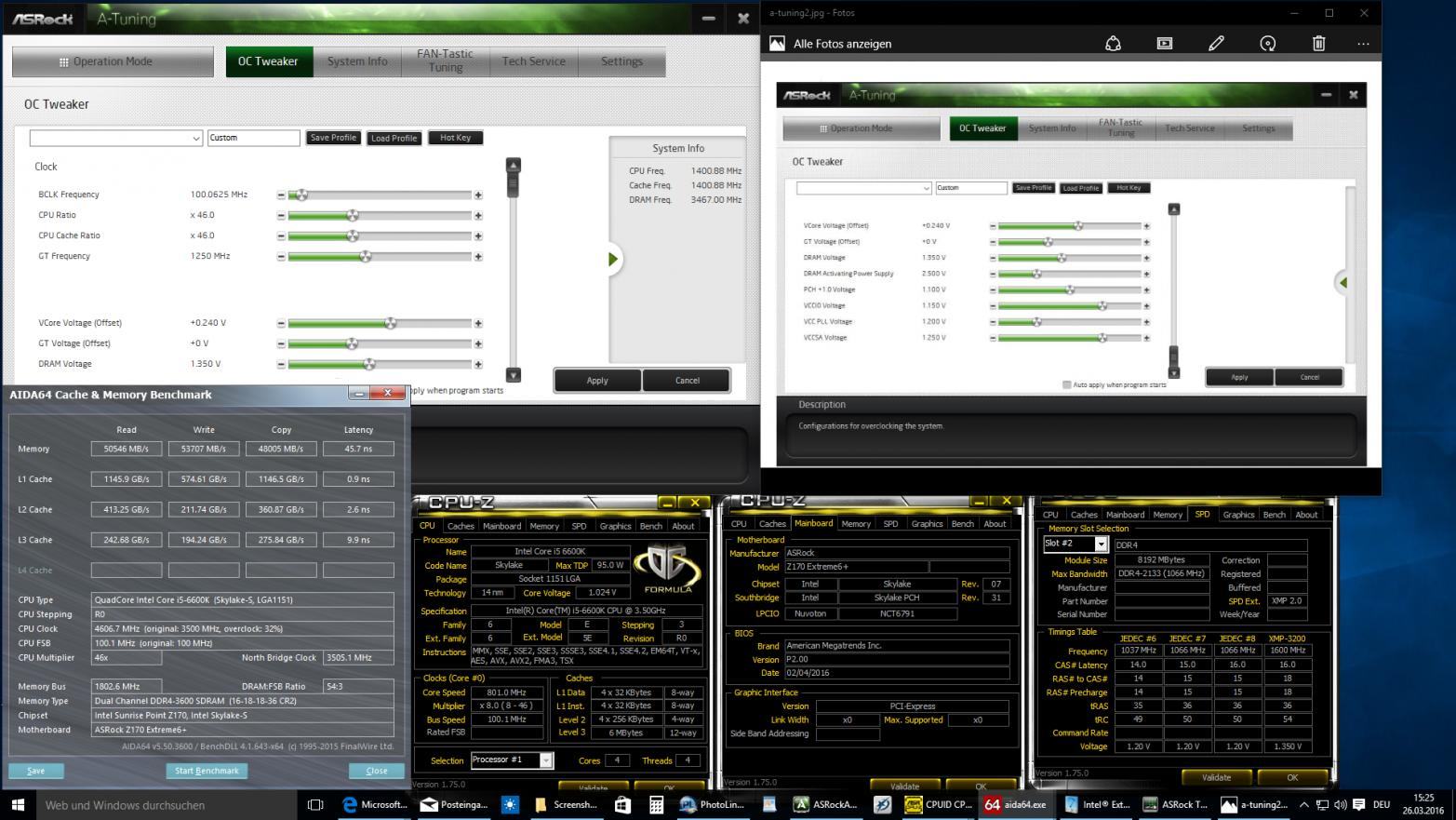
Task: Open network icon in system tray
Action: click(1322, 804)
